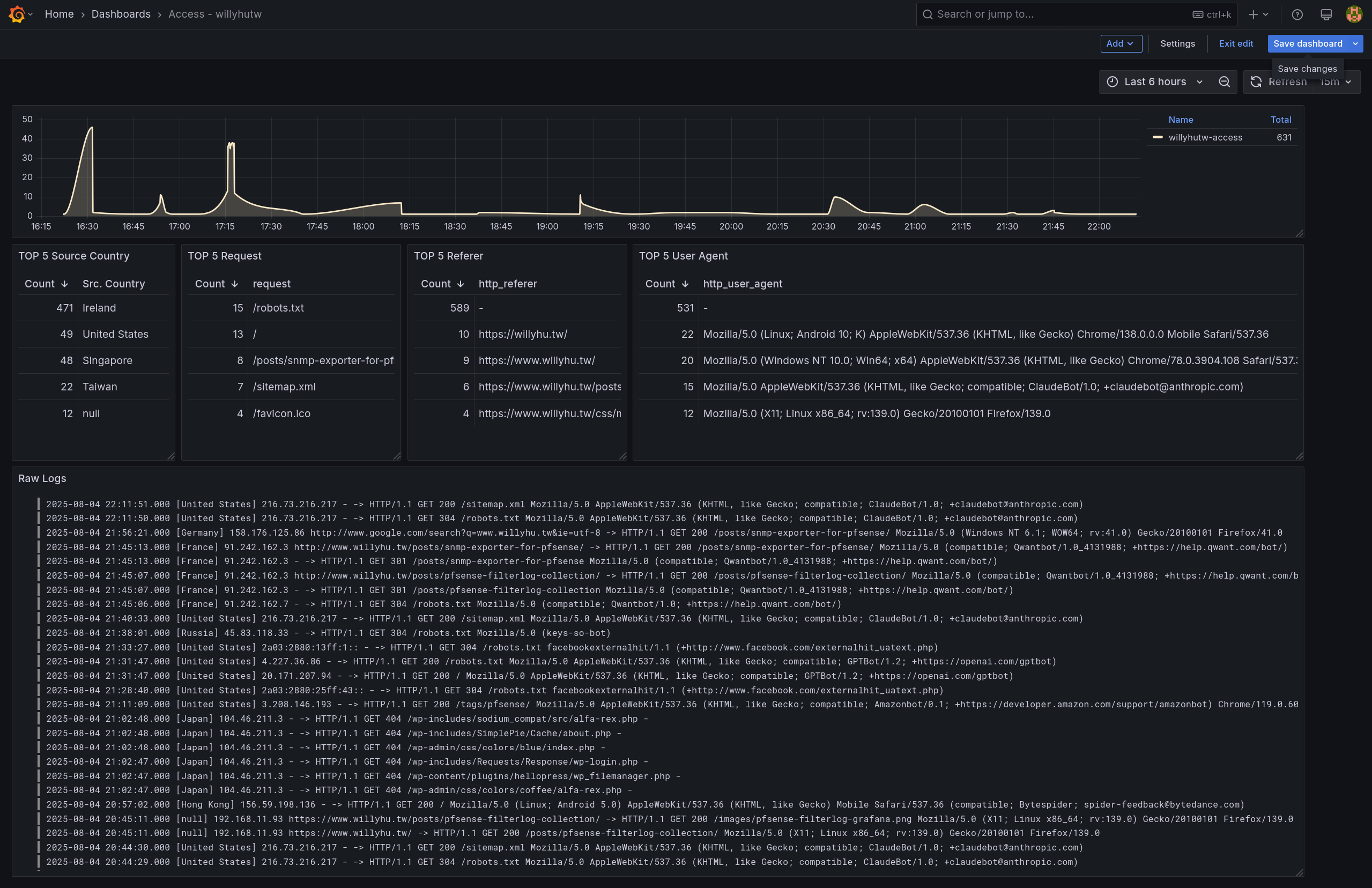The width and height of the screenshot is (1372, 888).
Task: Click the willyhutw-access legend color swatch
Action: (x=1157, y=137)
